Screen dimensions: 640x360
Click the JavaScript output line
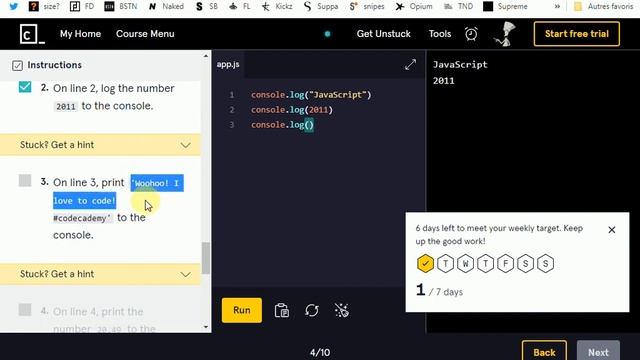pos(460,64)
